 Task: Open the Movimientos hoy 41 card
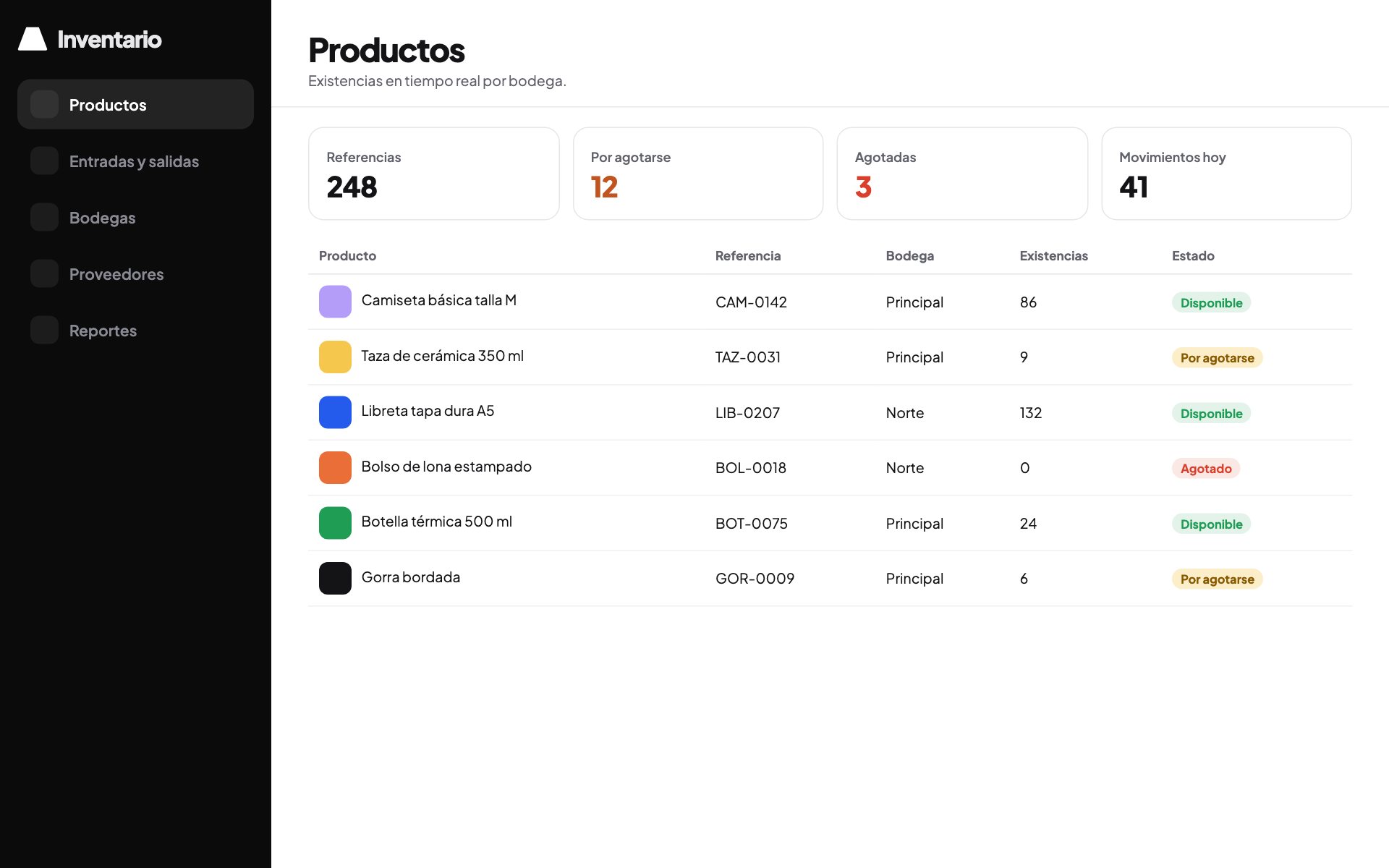tap(1226, 174)
